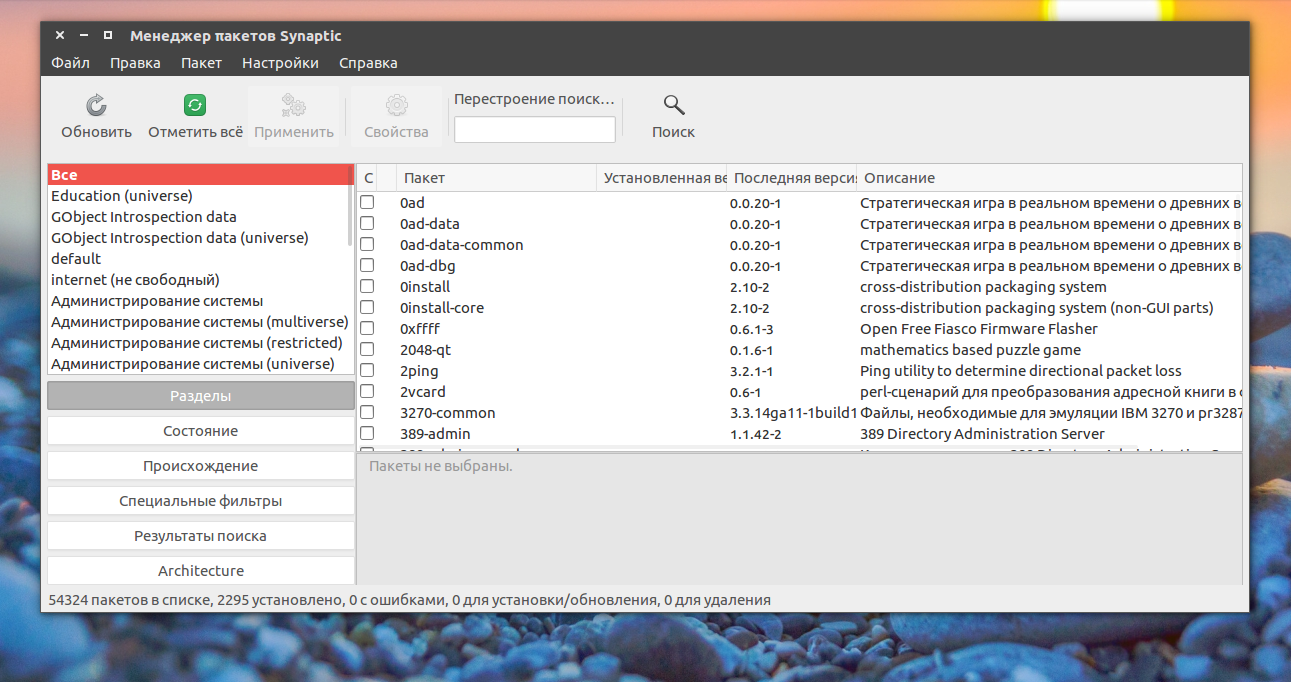Click the sections list vertical scrollbar
This screenshot has width=1291, height=682.
pyautogui.click(x=350, y=270)
